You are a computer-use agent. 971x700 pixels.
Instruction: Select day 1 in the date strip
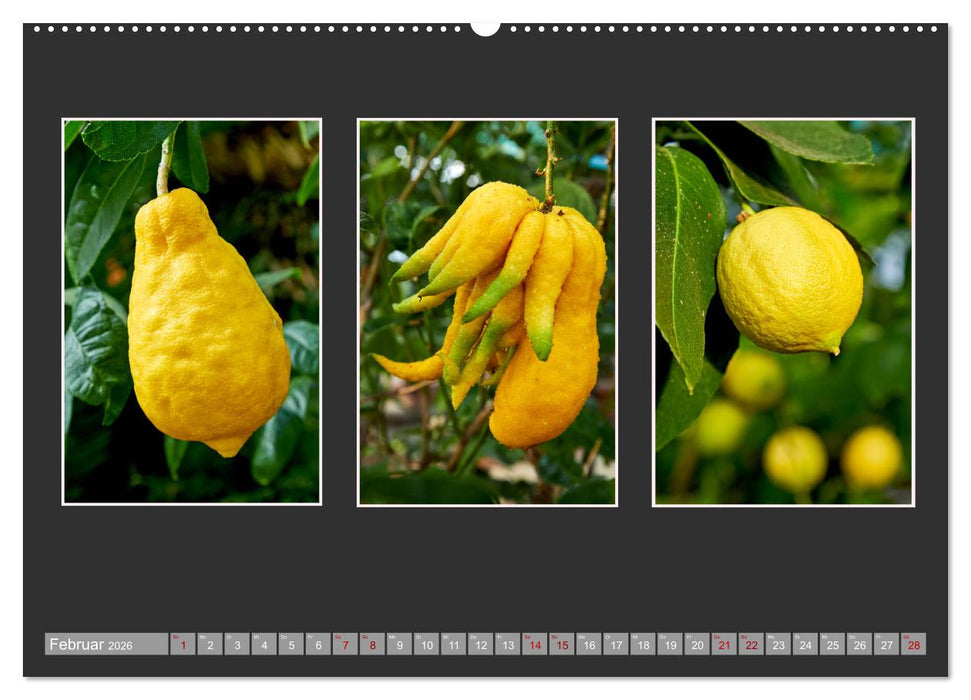coord(183,644)
